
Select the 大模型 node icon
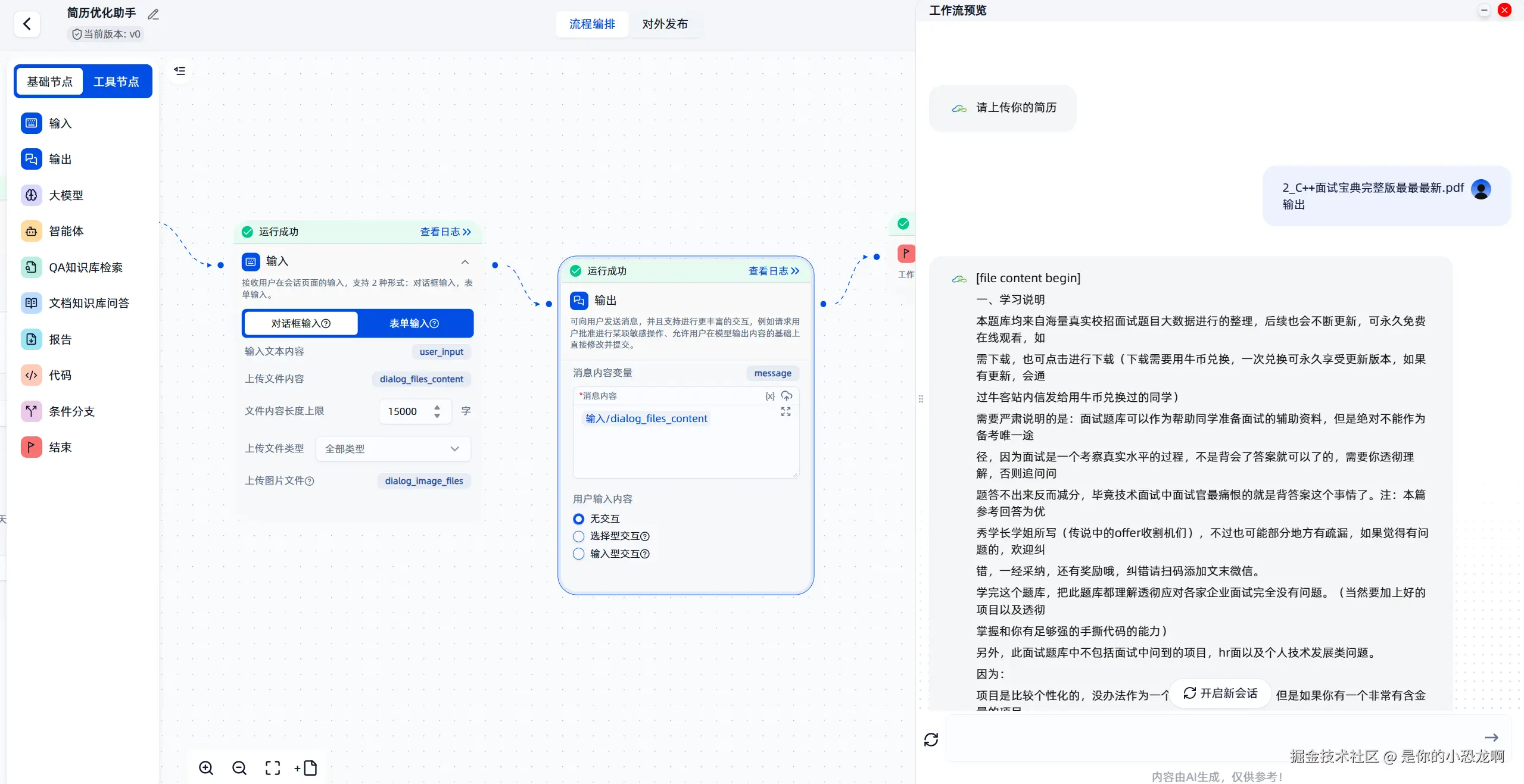point(32,195)
